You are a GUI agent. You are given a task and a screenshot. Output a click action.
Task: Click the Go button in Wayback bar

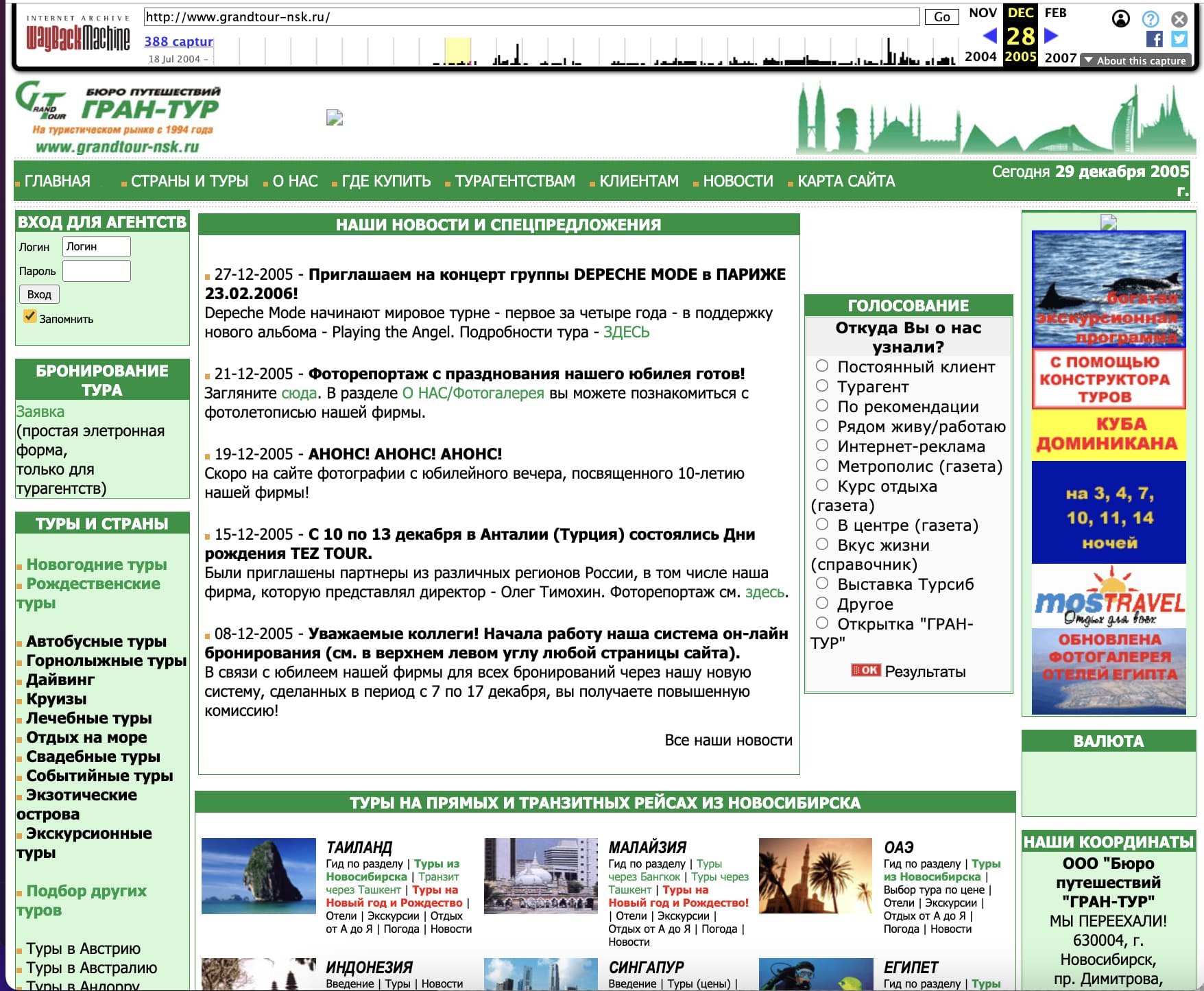click(x=942, y=17)
